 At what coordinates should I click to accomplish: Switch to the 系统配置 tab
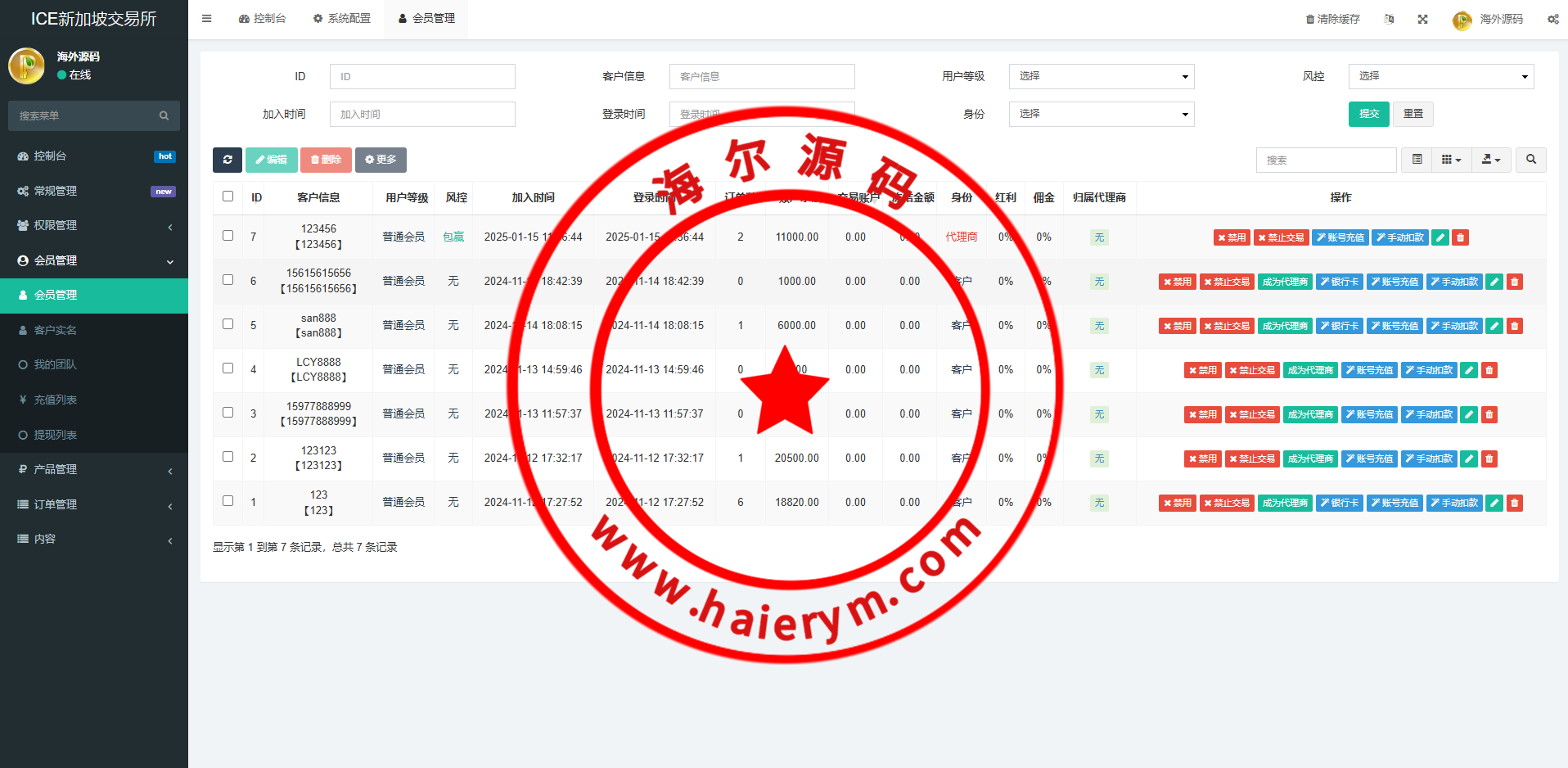pos(342,18)
